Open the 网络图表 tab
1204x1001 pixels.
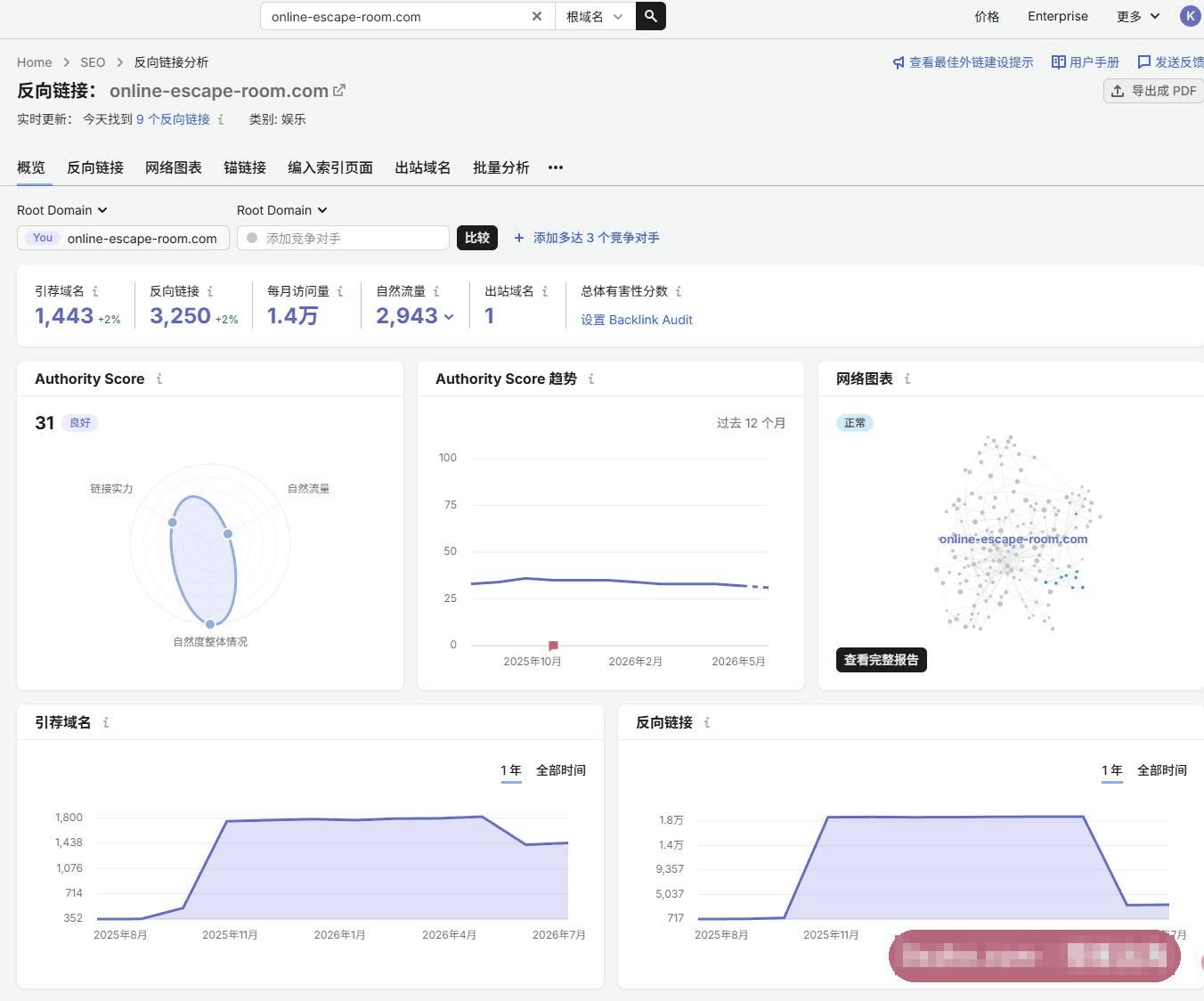coord(174,167)
